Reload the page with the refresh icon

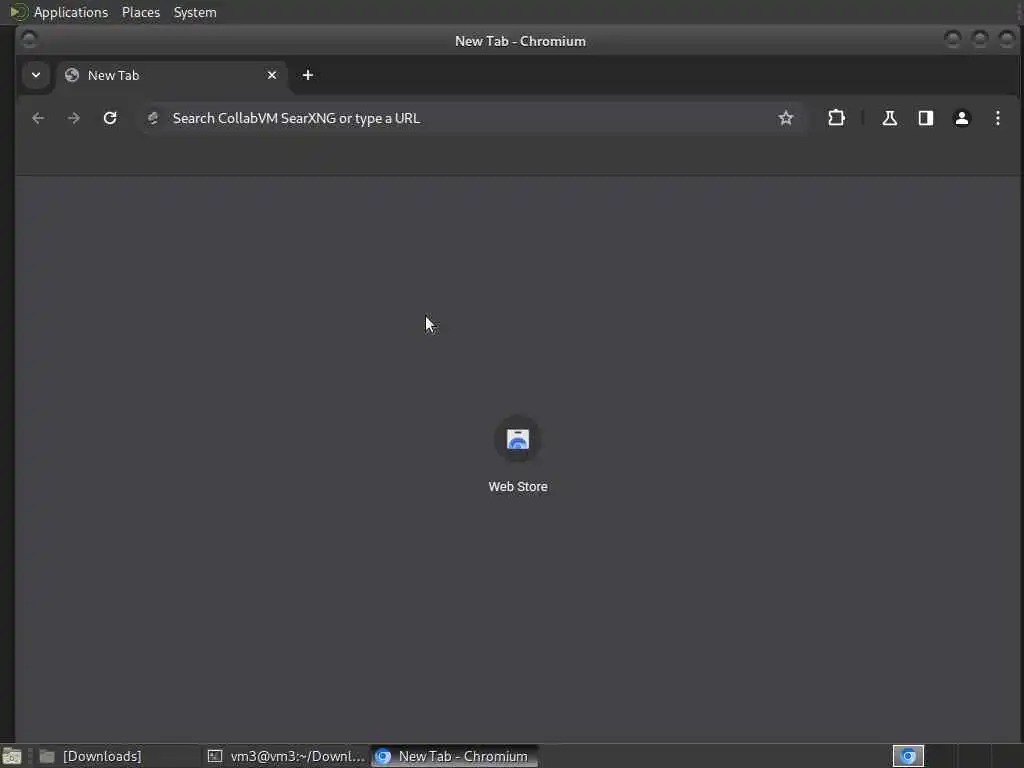[x=110, y=118]
